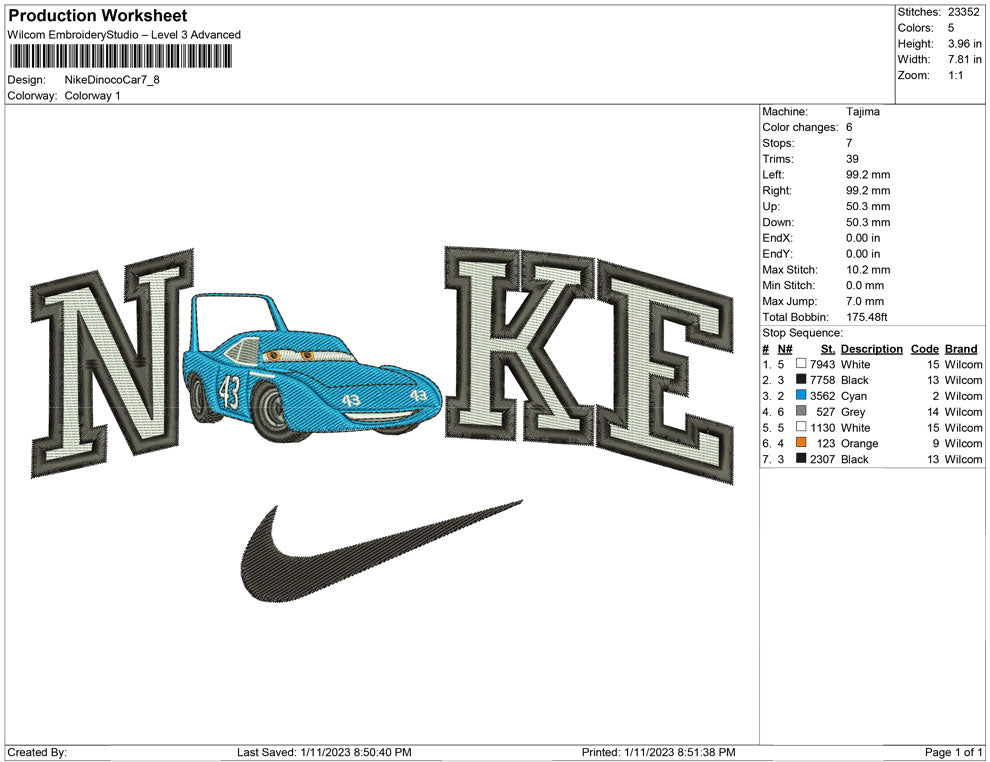This screenshot has width=990, height=762.
Task: Click the barcode under the Wilcom title
Action: (x=120, y=57)
